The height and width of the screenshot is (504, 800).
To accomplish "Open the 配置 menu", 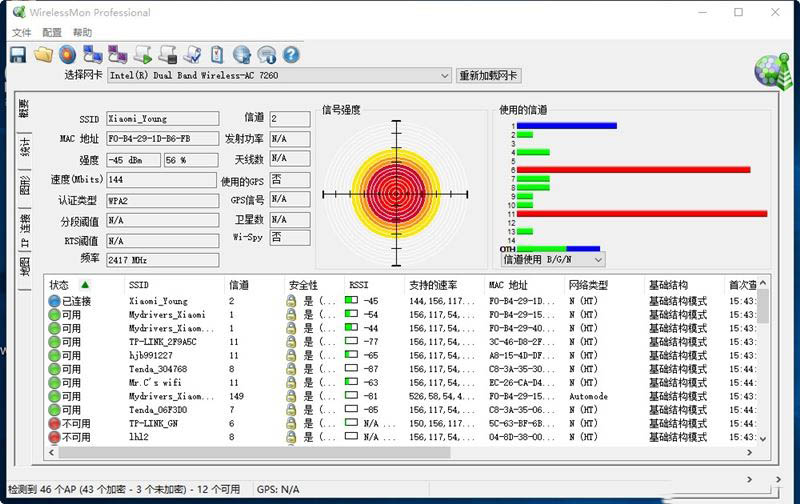I will 52,33.
